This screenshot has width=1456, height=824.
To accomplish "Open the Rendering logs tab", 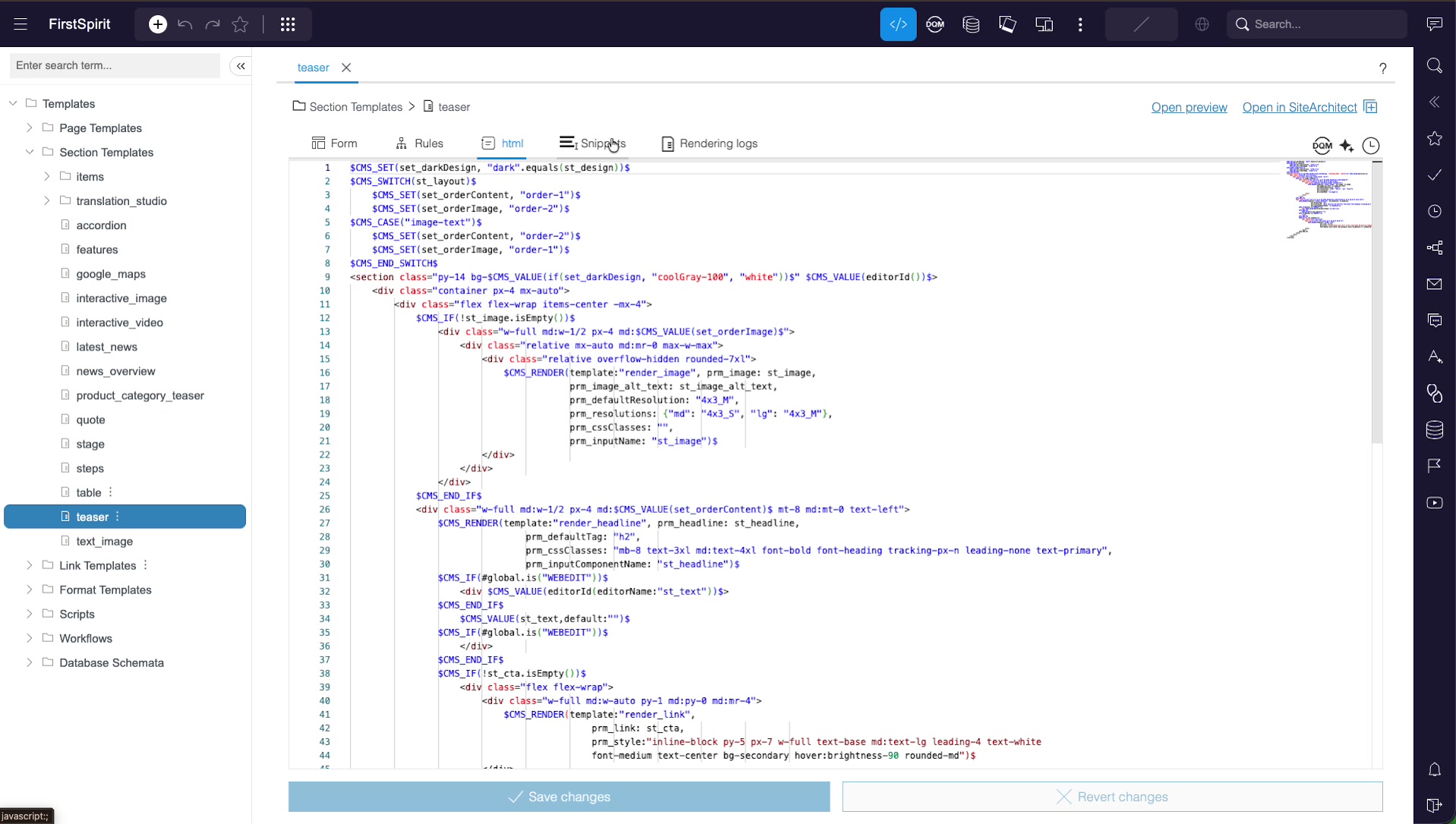I will tap(709, 143).
